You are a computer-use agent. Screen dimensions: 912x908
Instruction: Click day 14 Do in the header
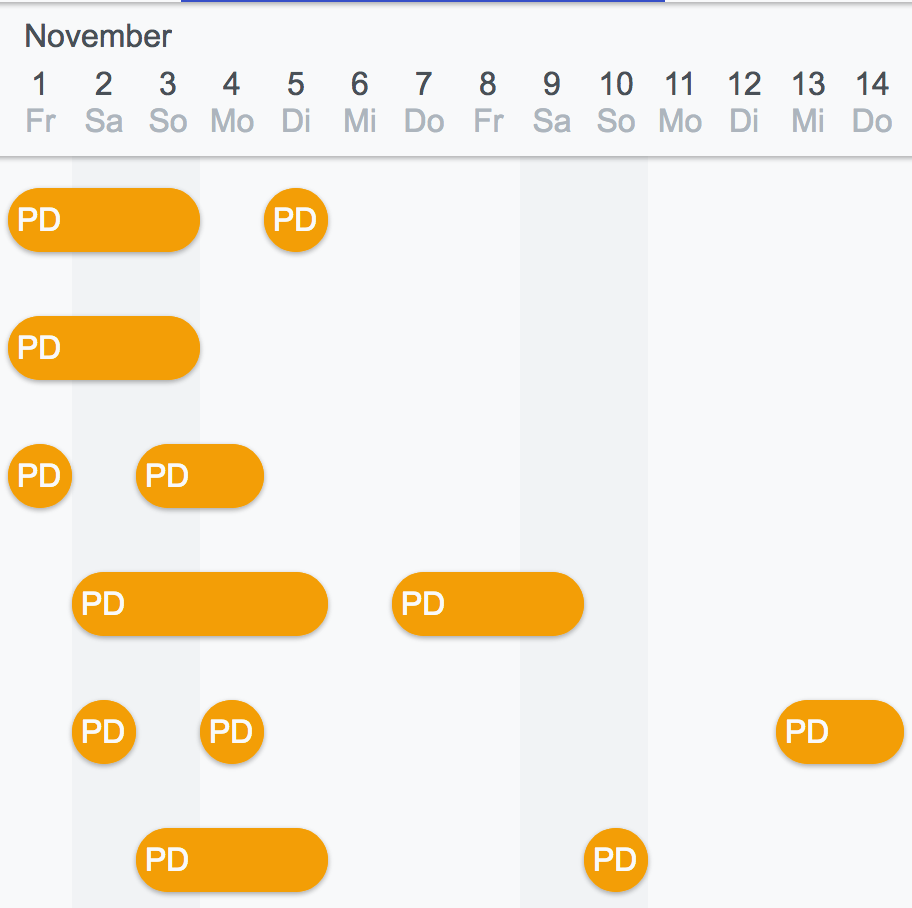[x=872, y=102]
